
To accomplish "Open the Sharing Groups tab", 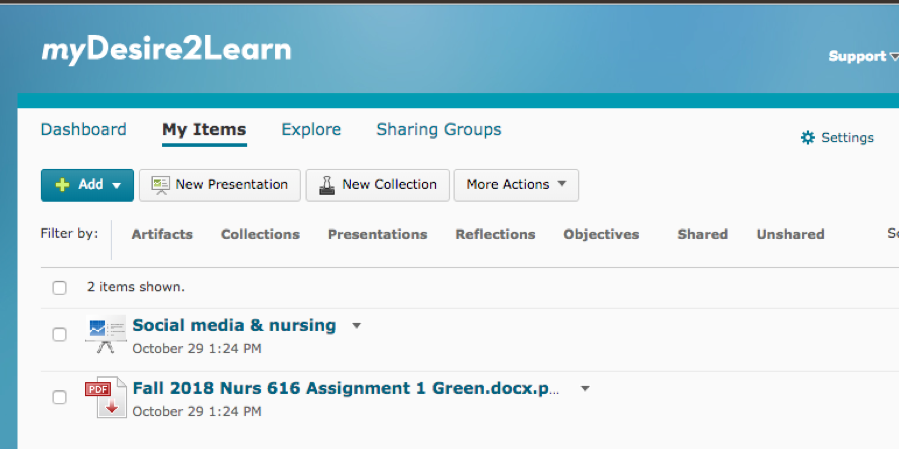I will point(439,130).
